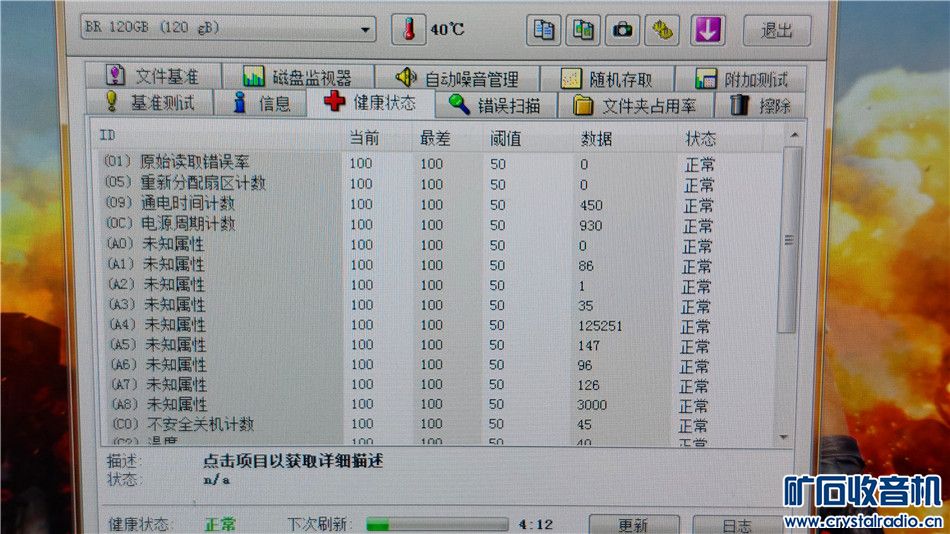Select the (A7) 未知属性 row
This screenshot has height=534, width=950.
(439, 385)
